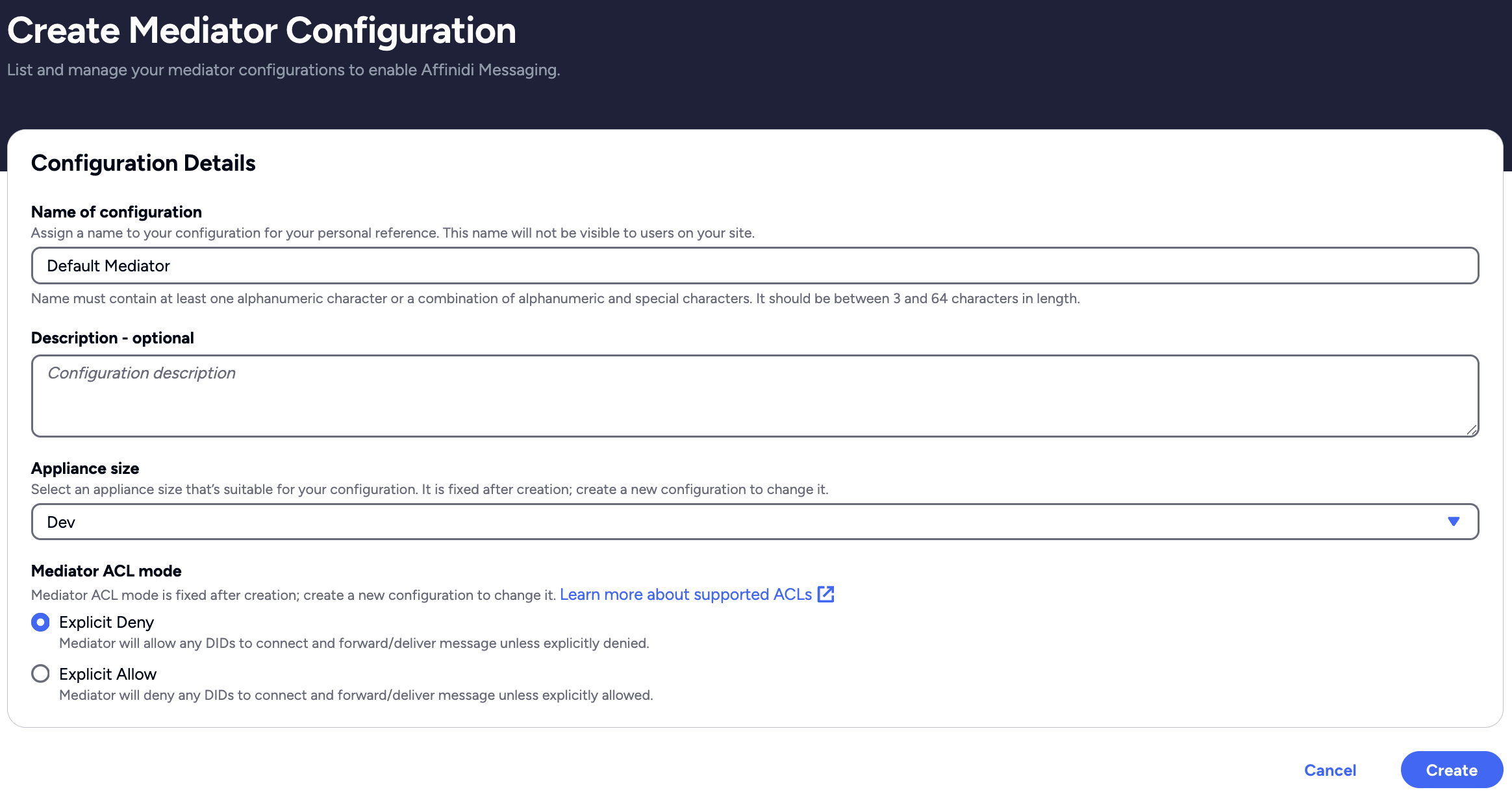
Task: Click the selected Explicit Deny radio indicator
Action: [40, 622]
